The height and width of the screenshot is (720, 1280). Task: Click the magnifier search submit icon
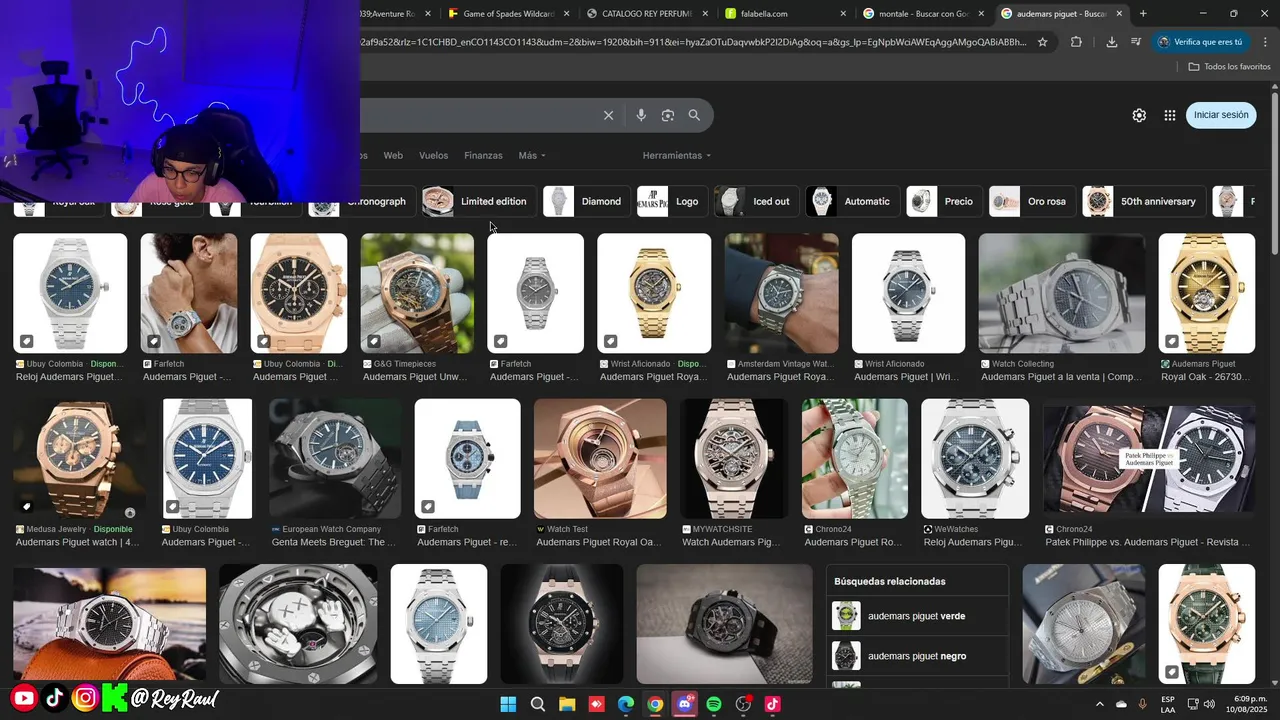click(694, 115)
